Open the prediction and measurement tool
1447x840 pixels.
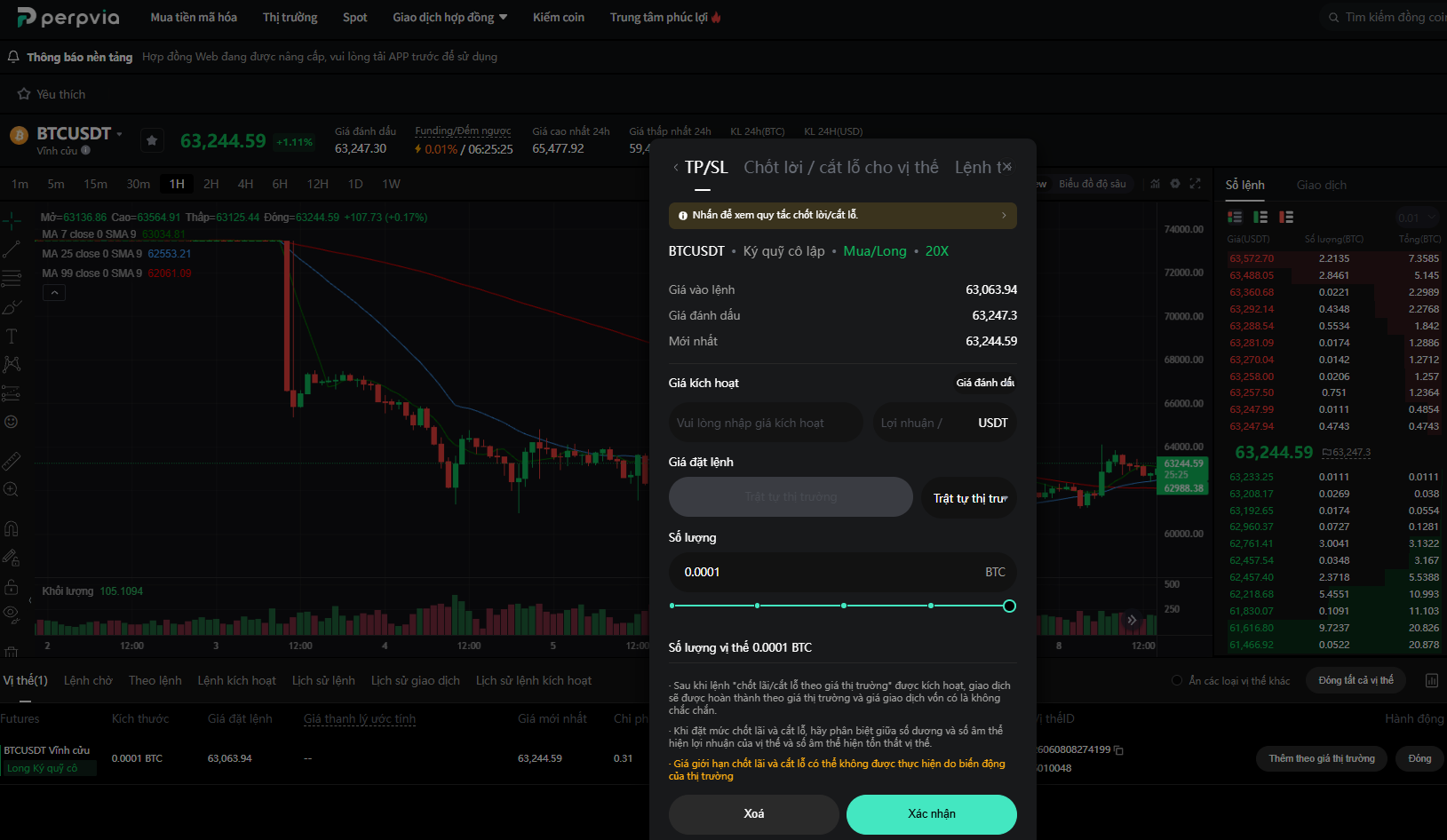[x=12, y=392]
